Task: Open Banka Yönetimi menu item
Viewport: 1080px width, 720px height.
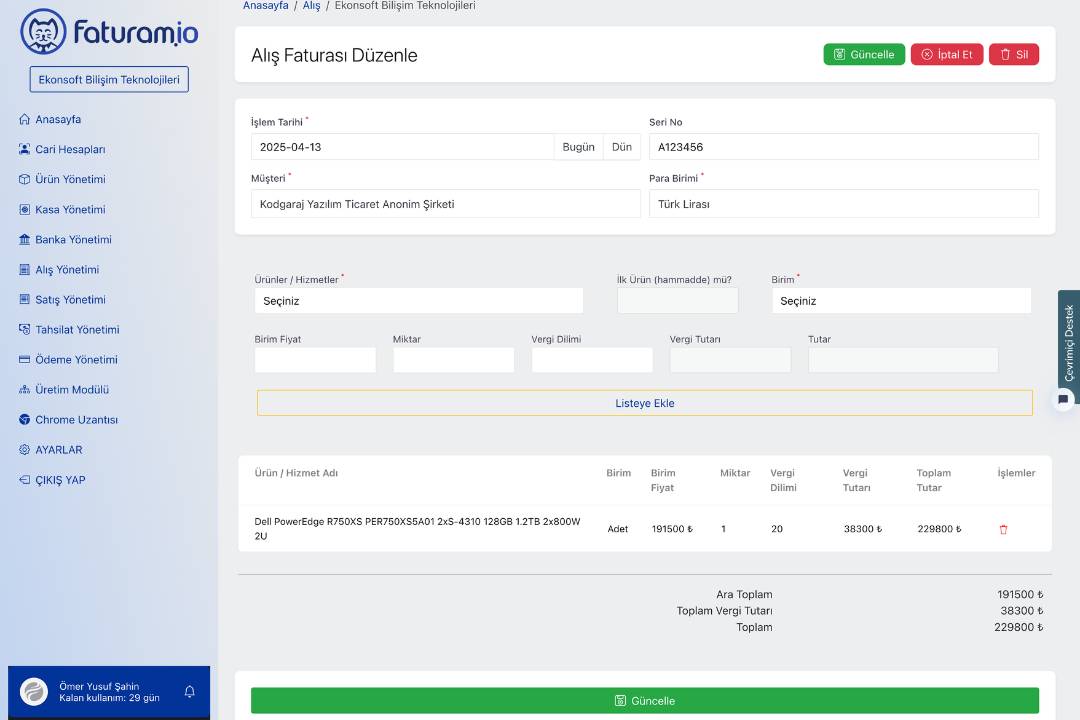Action: pyautogui.click(x=73, y=239)
